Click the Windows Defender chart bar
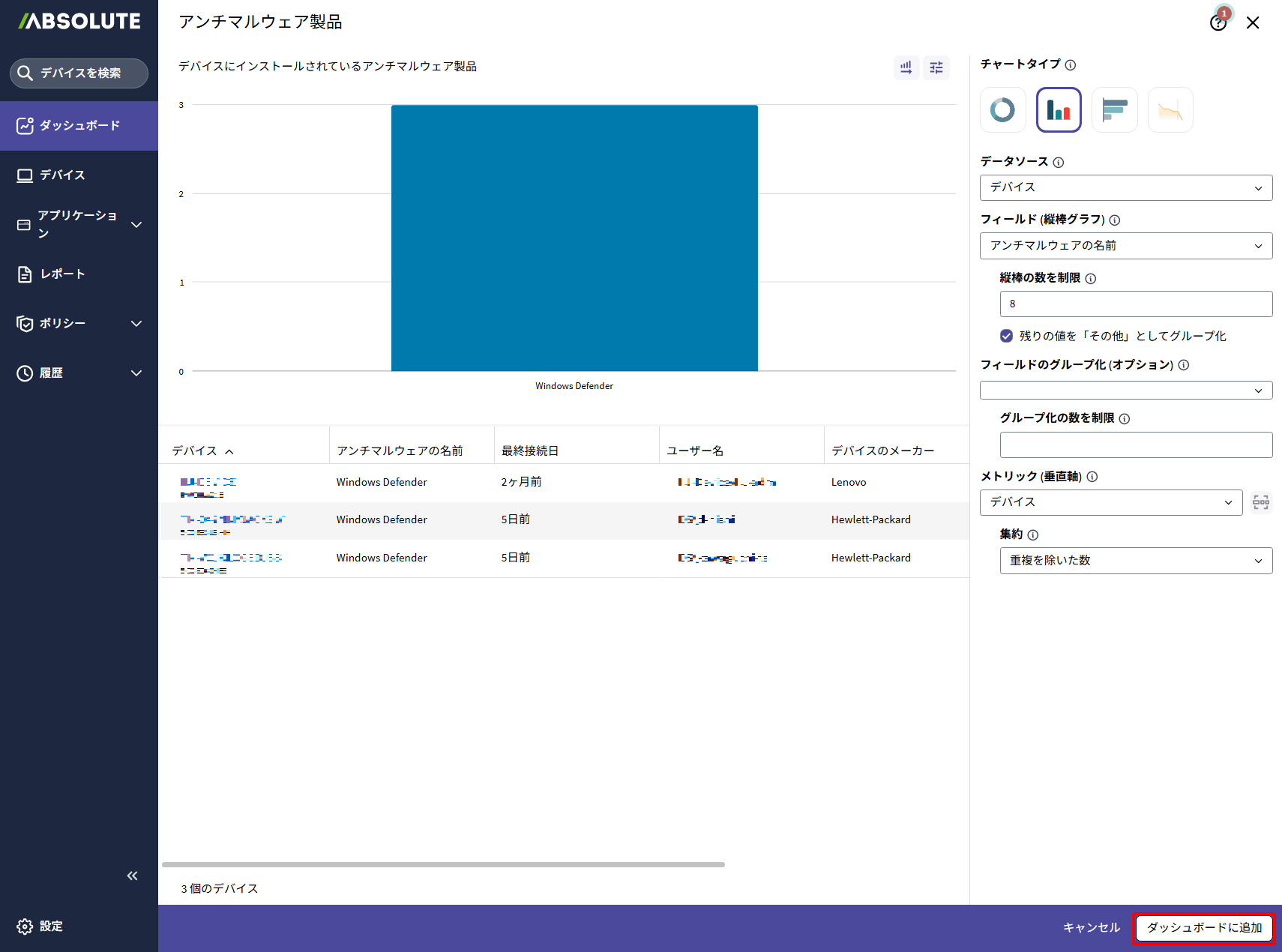The image size is (1282, 952). click(574, 238)
